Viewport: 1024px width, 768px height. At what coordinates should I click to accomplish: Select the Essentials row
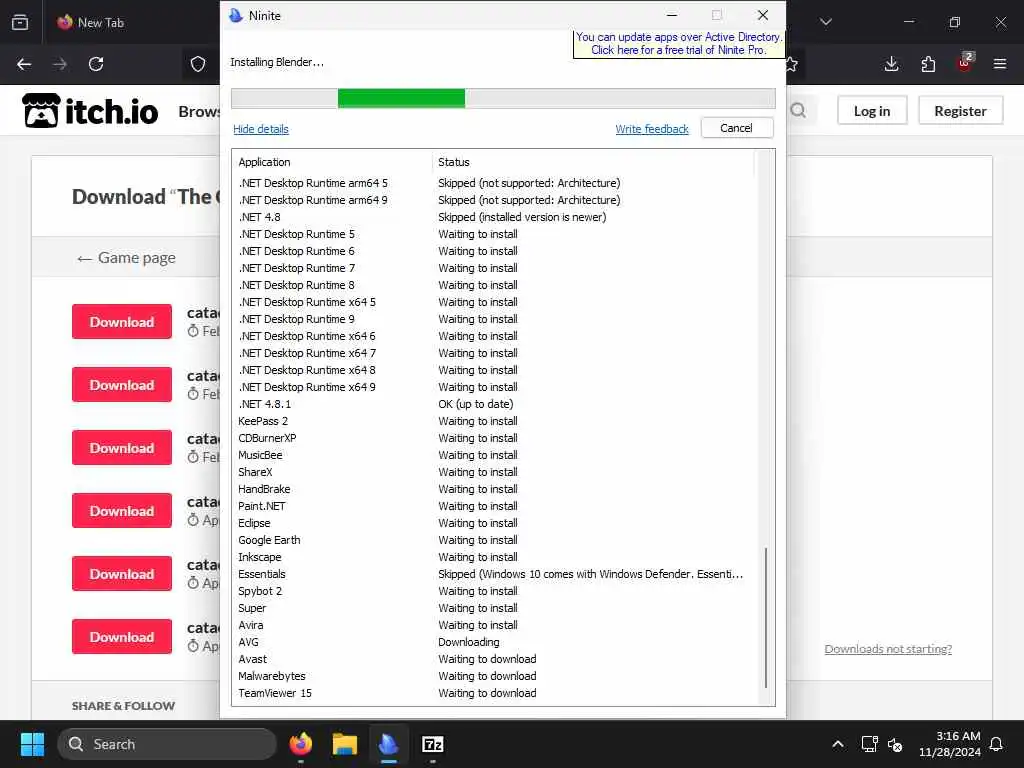(496, 574)
